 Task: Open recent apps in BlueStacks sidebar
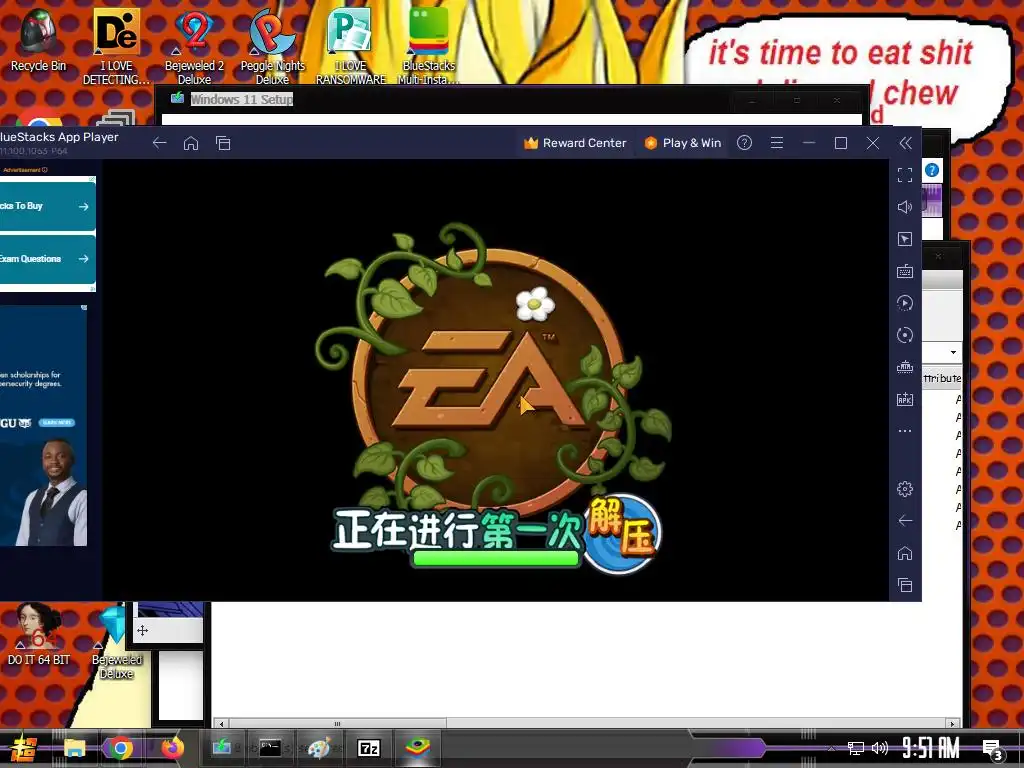(904, 585)
